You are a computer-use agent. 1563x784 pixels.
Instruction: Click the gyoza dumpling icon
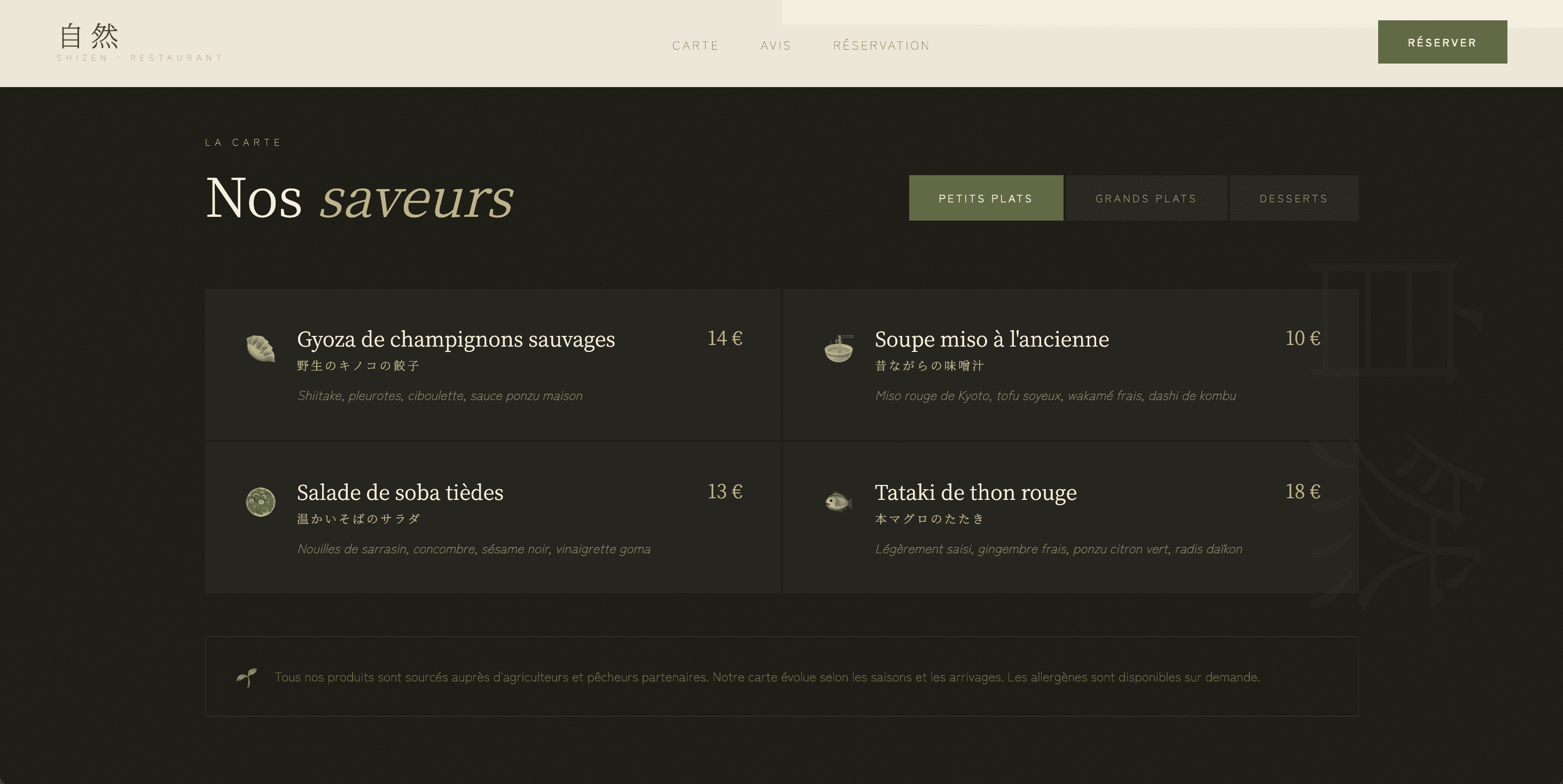[x=261, y=349]
